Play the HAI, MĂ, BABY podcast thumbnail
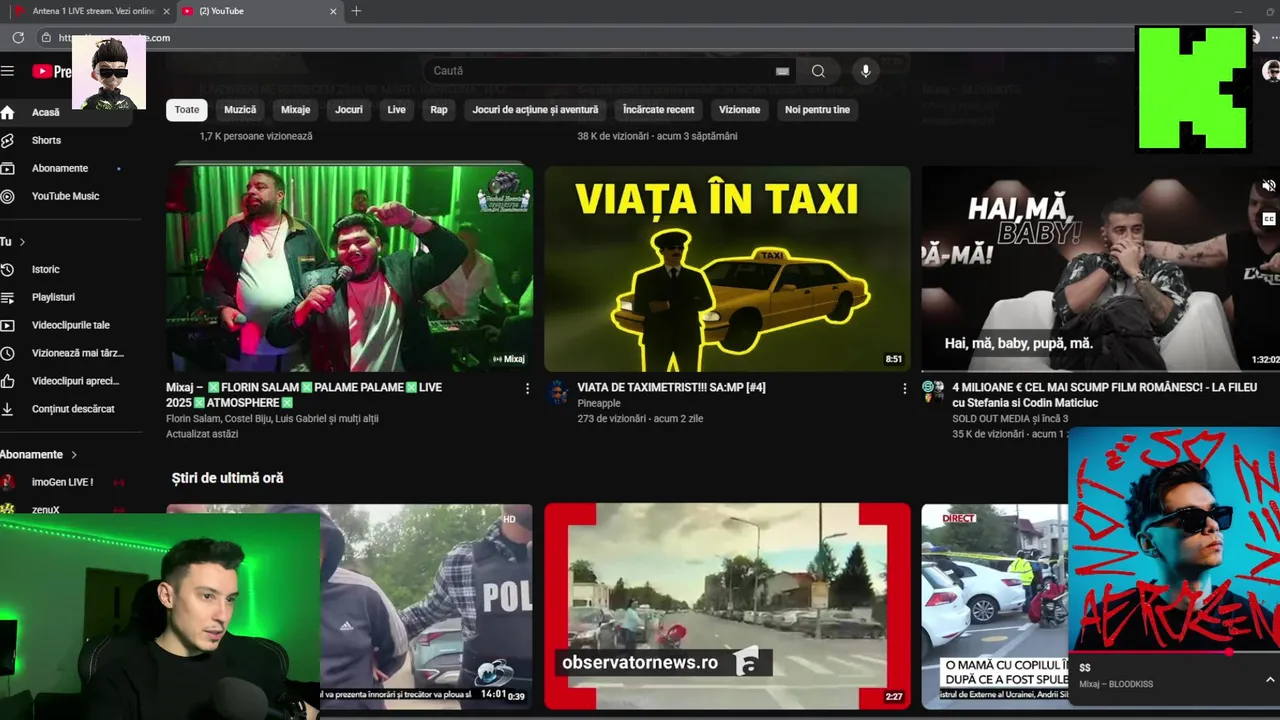Image resolution: width=1280 pixels, height=720 pixels. coord(1100,269)
